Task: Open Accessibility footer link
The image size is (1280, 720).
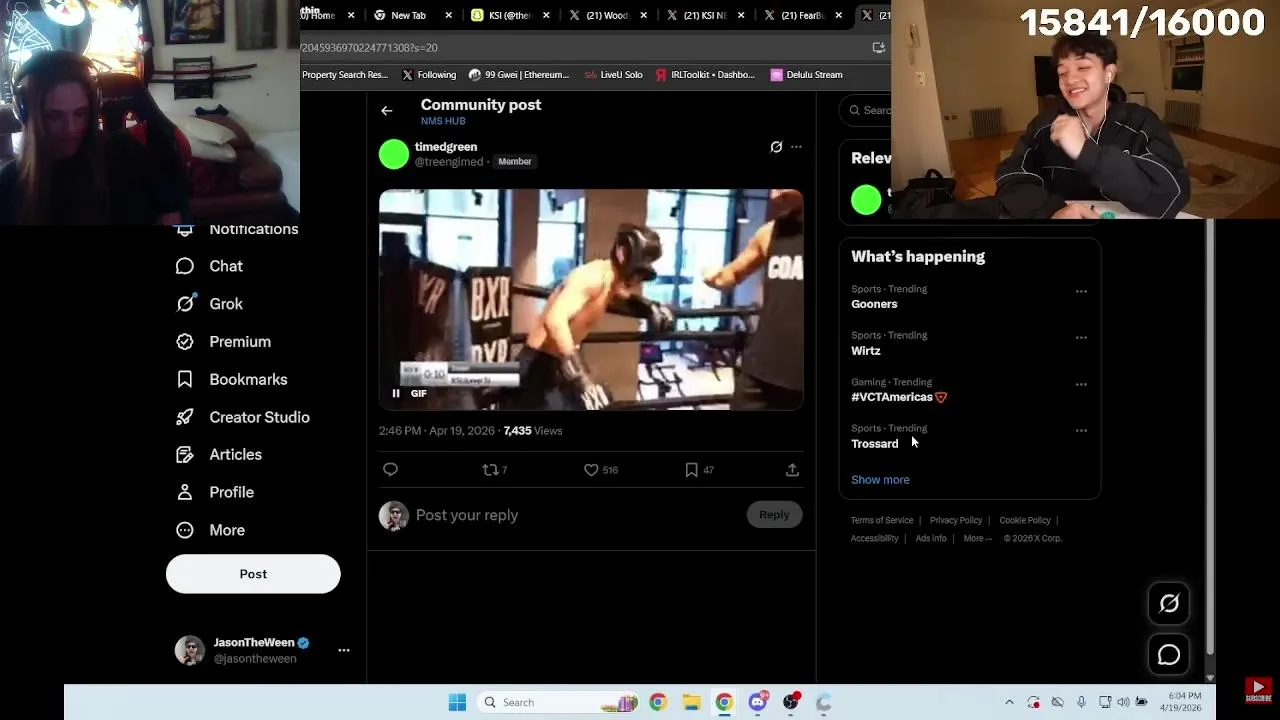Action: 875,538
